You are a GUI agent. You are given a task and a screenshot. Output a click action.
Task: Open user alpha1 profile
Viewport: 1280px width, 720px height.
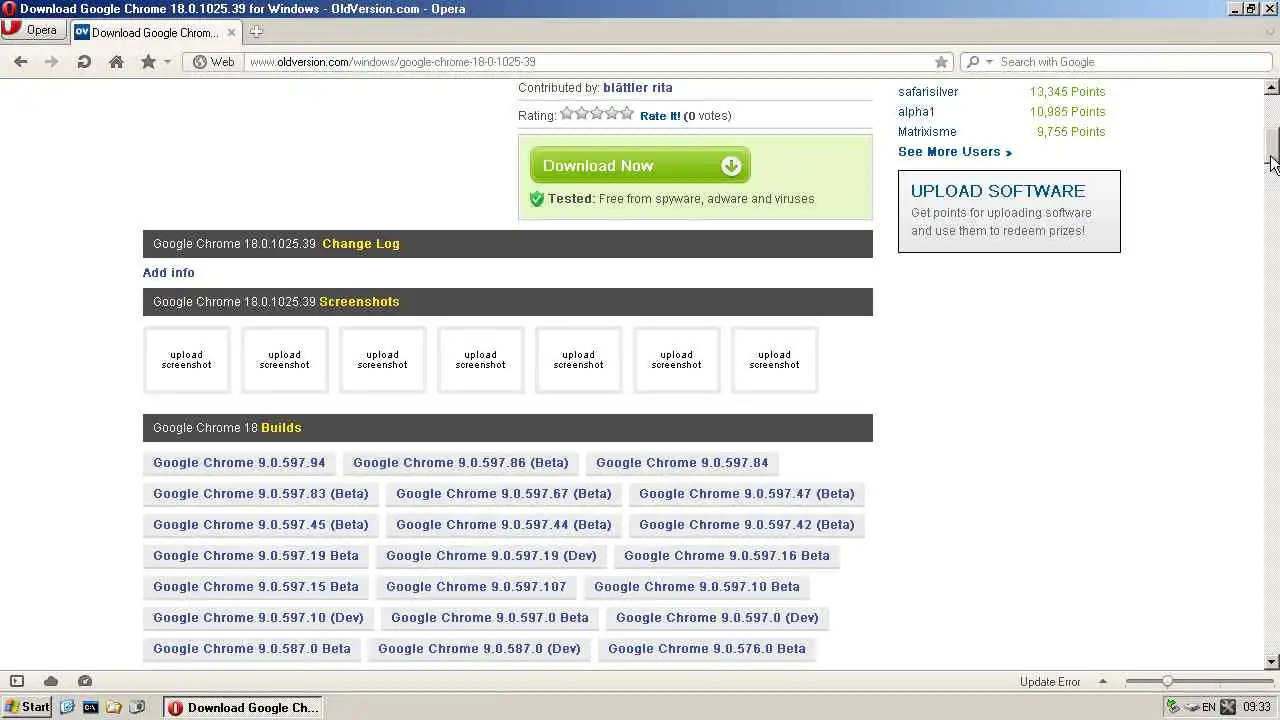point(916,112)
